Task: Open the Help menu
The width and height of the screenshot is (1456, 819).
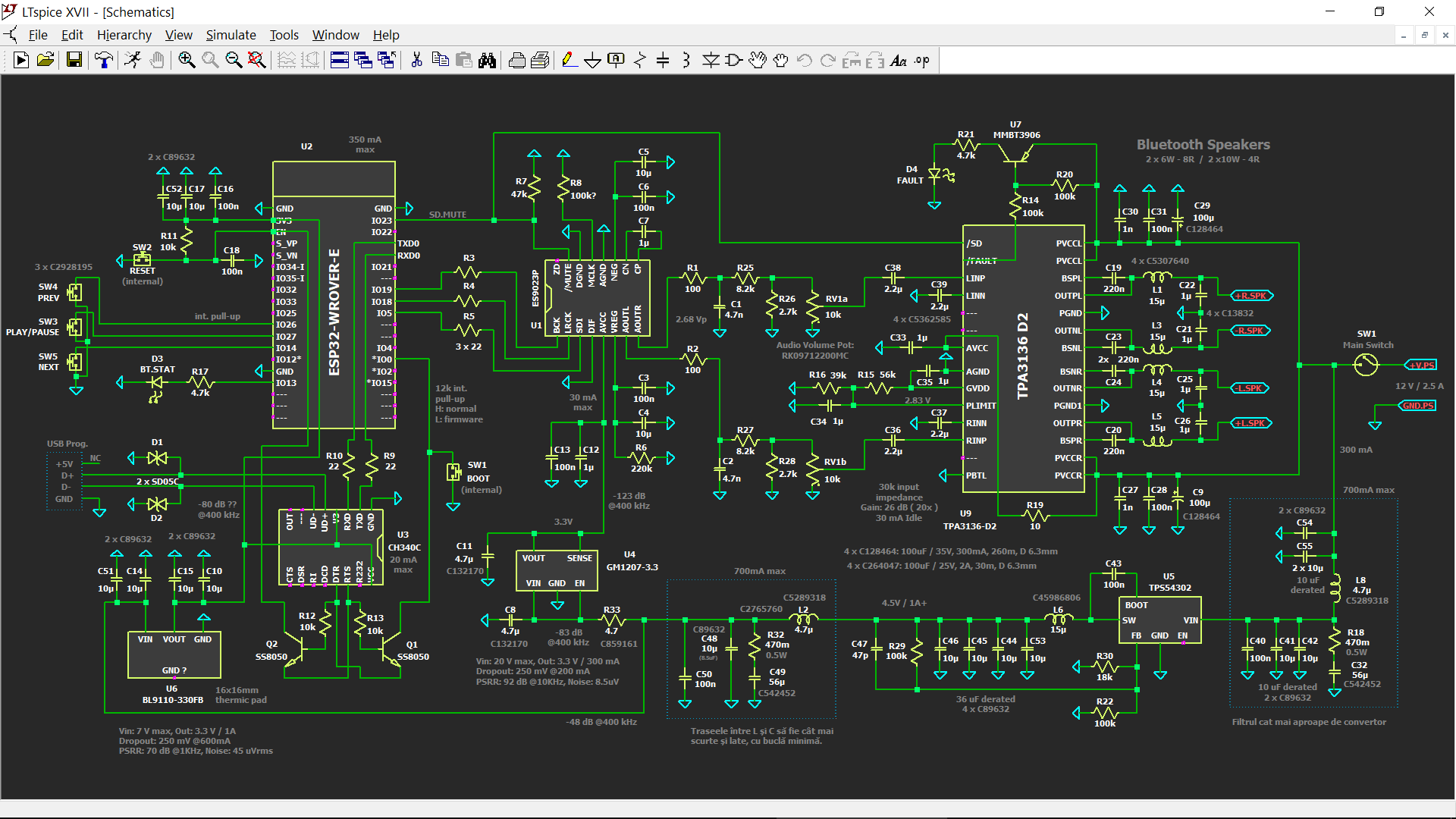Action: click(x=386, y=35)
